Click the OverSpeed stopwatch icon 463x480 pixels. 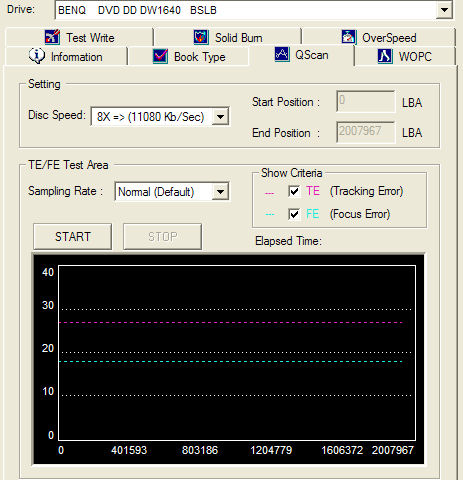348,37
